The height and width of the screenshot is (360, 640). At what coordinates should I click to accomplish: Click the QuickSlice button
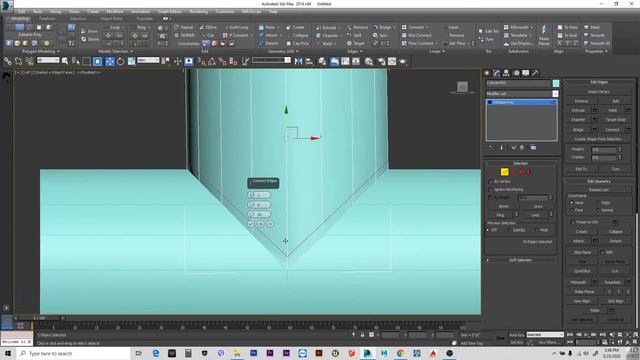pyautogui.click(x=582, y=271)
